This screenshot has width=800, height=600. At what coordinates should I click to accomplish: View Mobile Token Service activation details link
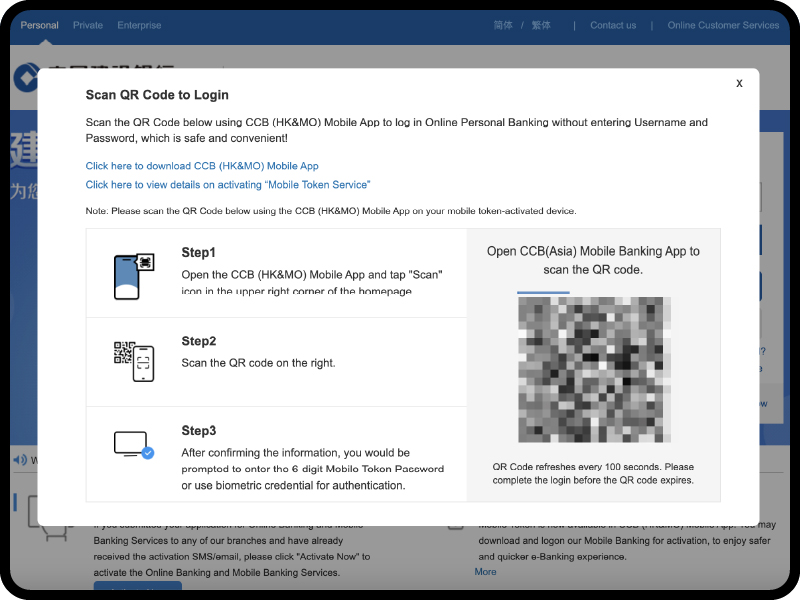tap(228, 185)
